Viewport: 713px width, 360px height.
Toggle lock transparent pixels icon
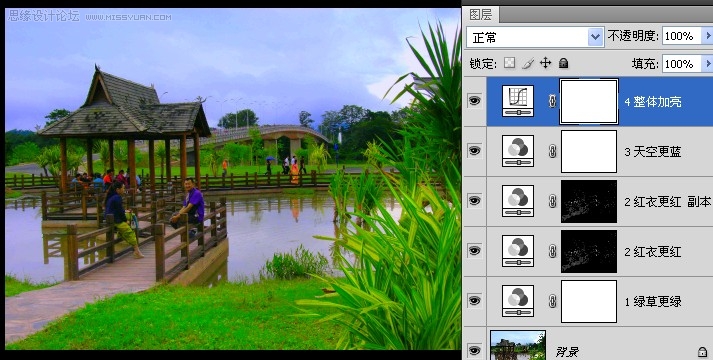[x=510, y=63]
